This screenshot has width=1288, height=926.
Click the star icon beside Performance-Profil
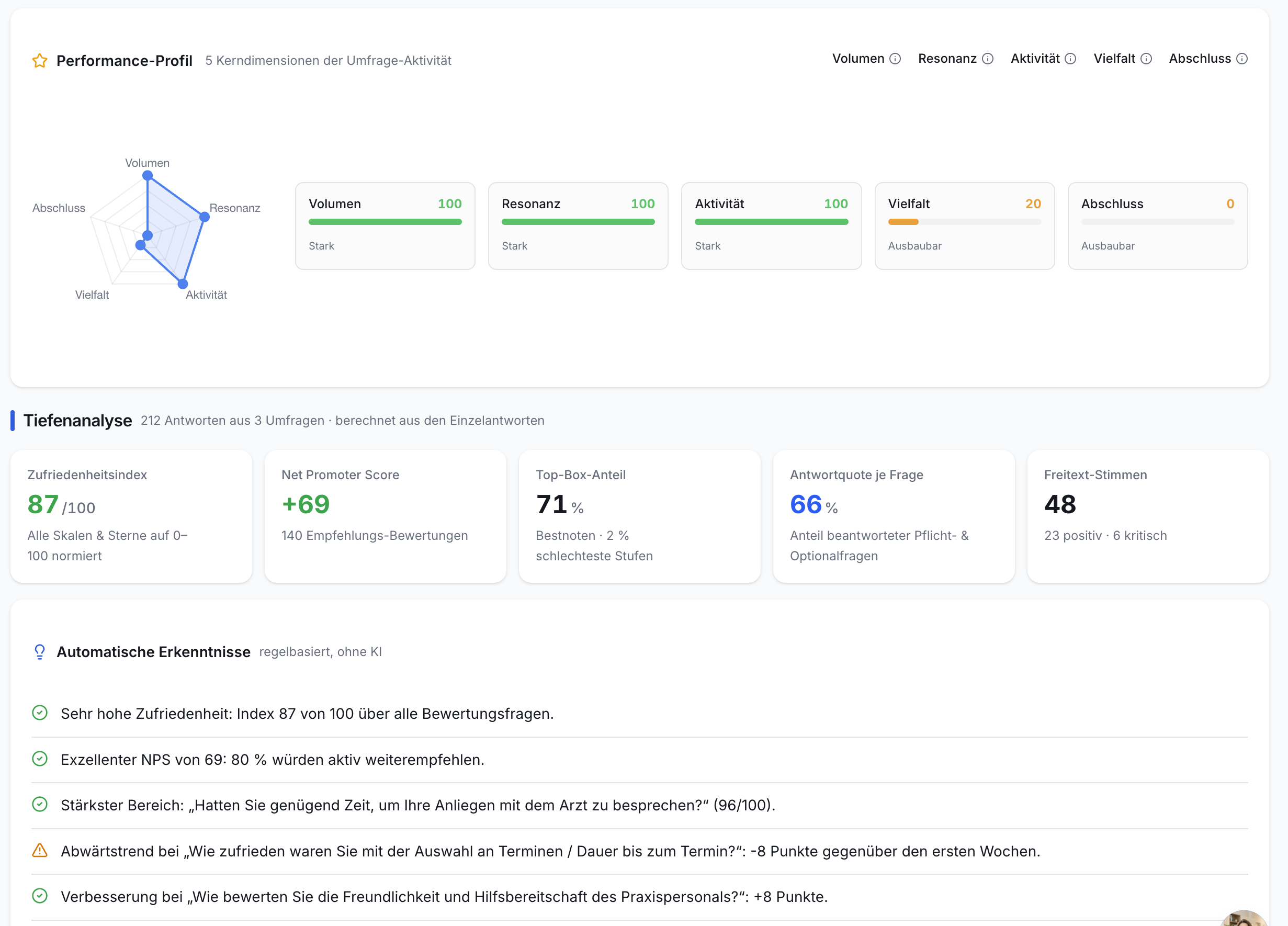pyautogui.click(x=40, y=60)
